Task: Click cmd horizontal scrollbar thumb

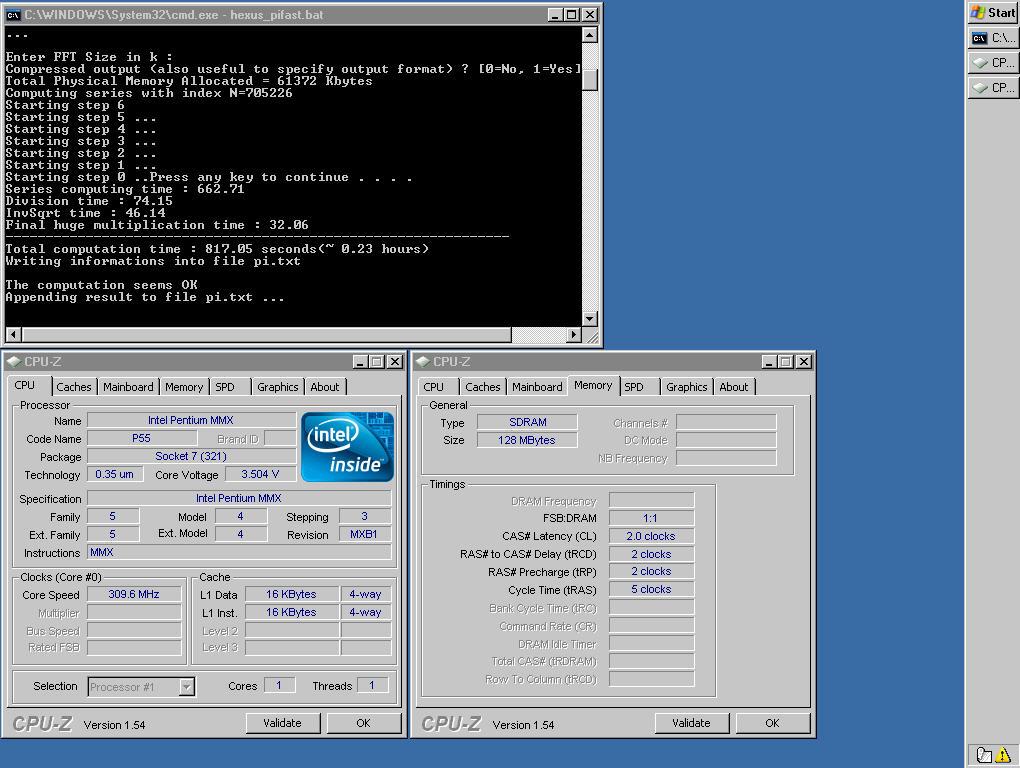Action: 267,335
